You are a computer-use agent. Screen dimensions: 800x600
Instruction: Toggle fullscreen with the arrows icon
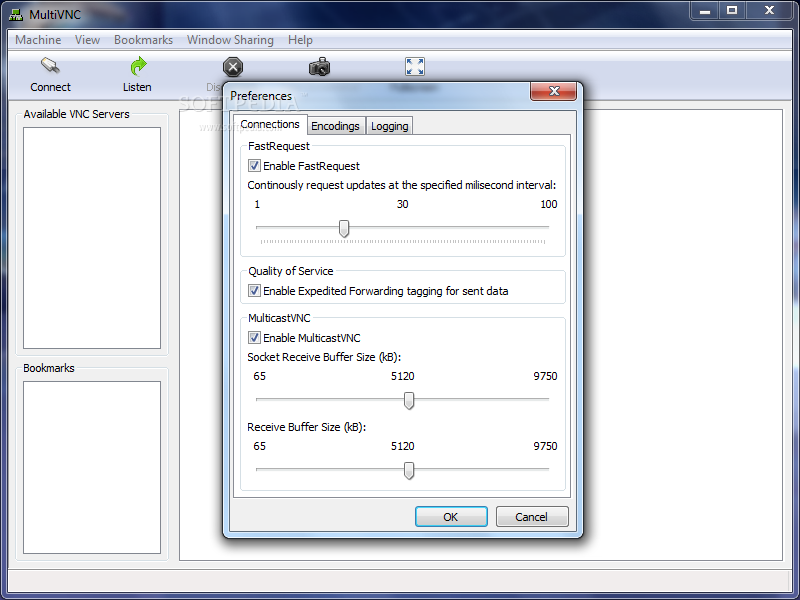[x=415, y=66]
